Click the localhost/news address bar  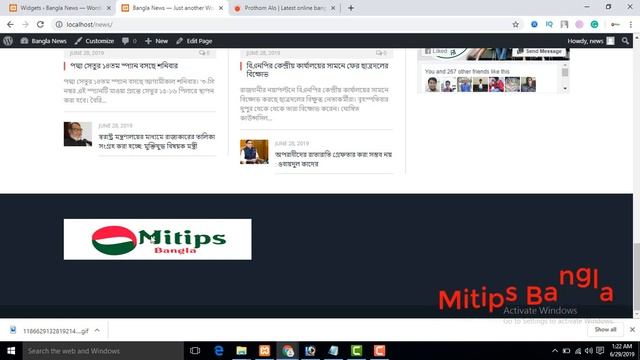coord(286,24)
